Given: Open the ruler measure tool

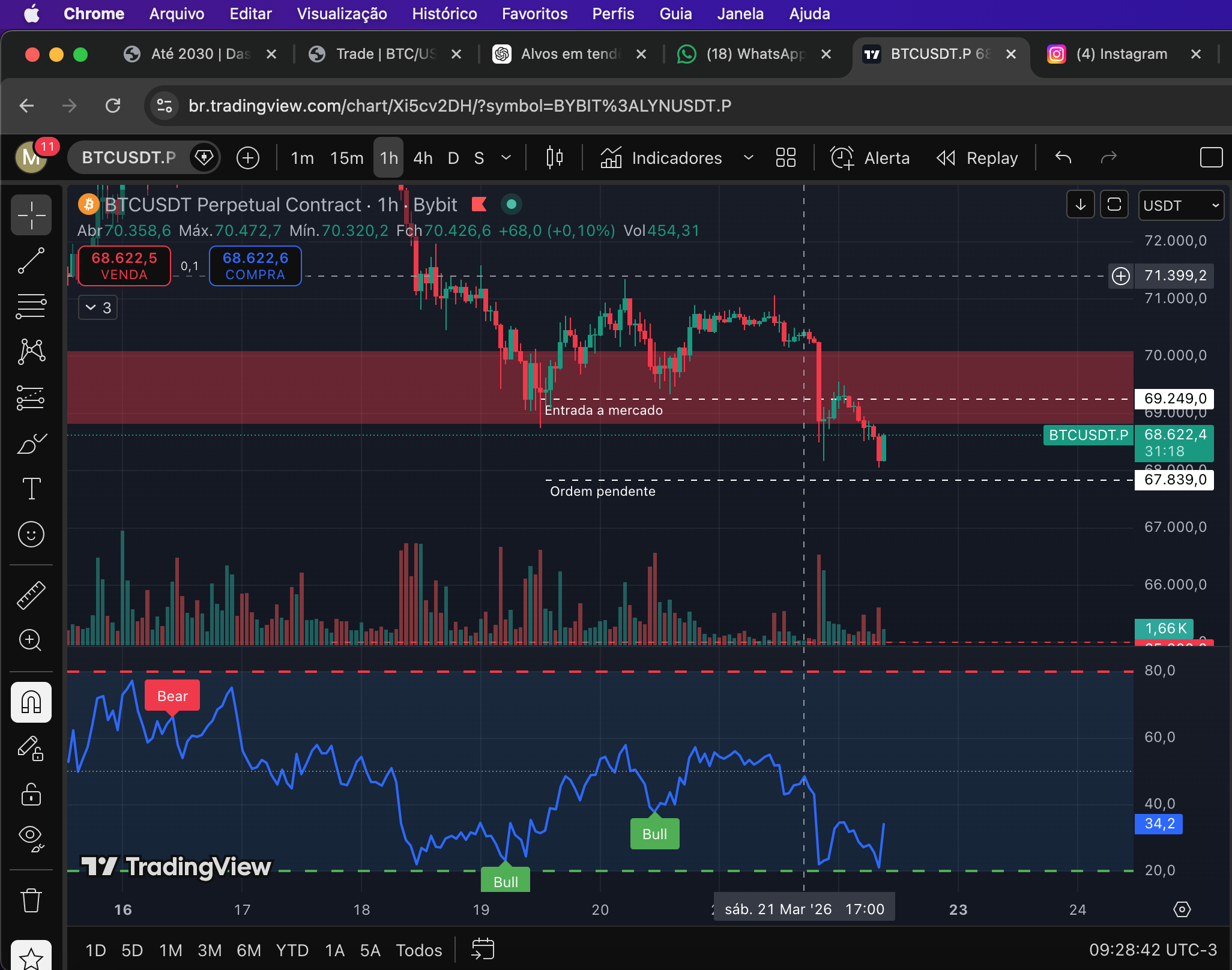Looking at the screenshot, I should click(31, 594).
